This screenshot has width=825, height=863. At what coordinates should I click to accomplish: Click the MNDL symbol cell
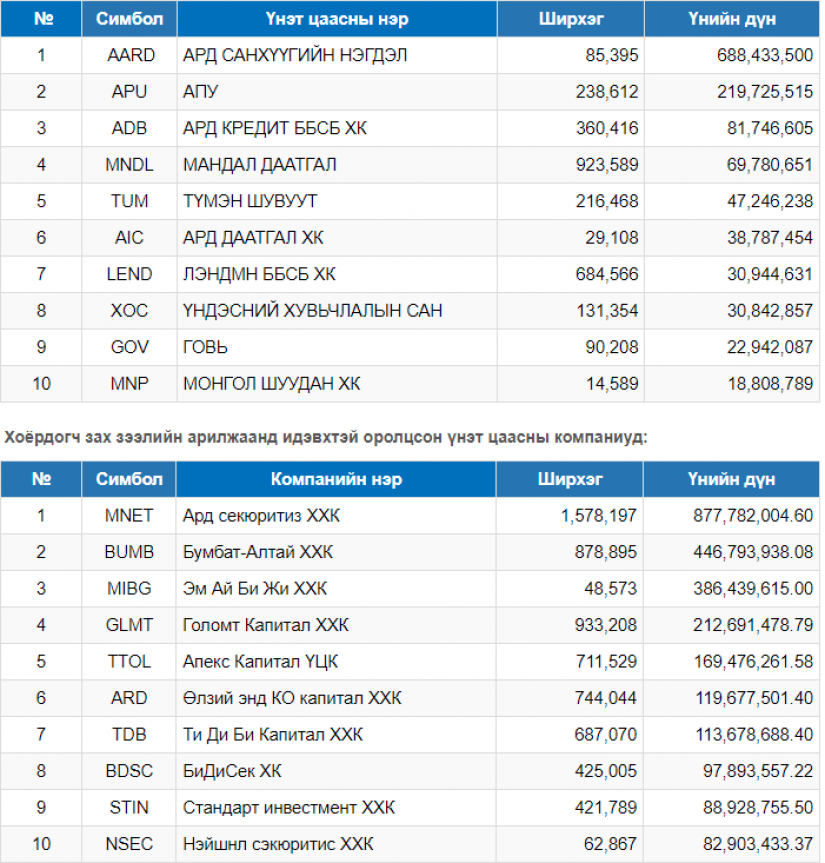(130, 165)
